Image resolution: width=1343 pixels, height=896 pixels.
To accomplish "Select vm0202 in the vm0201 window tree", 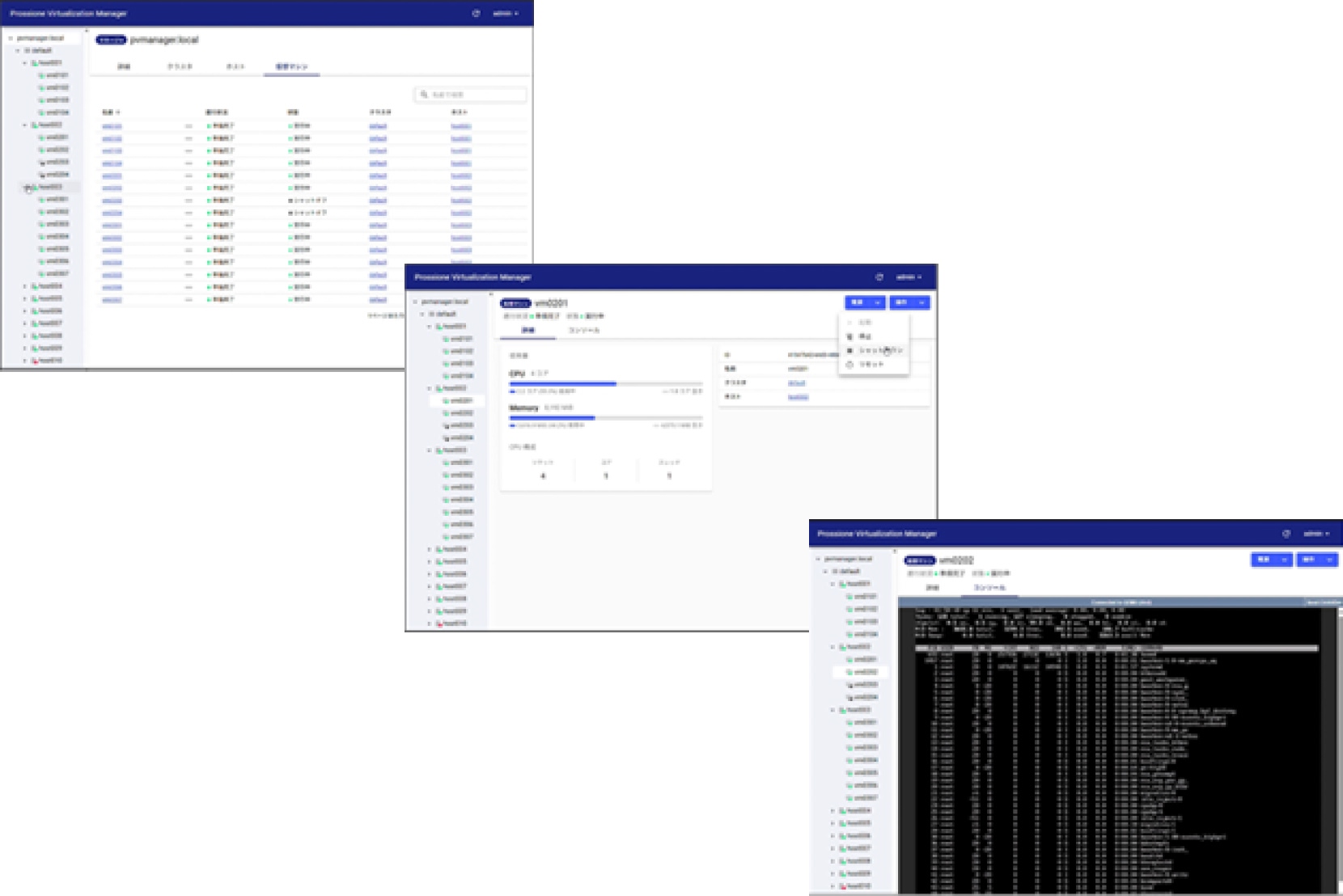I will pyautogui.click(x=461, y=413).
